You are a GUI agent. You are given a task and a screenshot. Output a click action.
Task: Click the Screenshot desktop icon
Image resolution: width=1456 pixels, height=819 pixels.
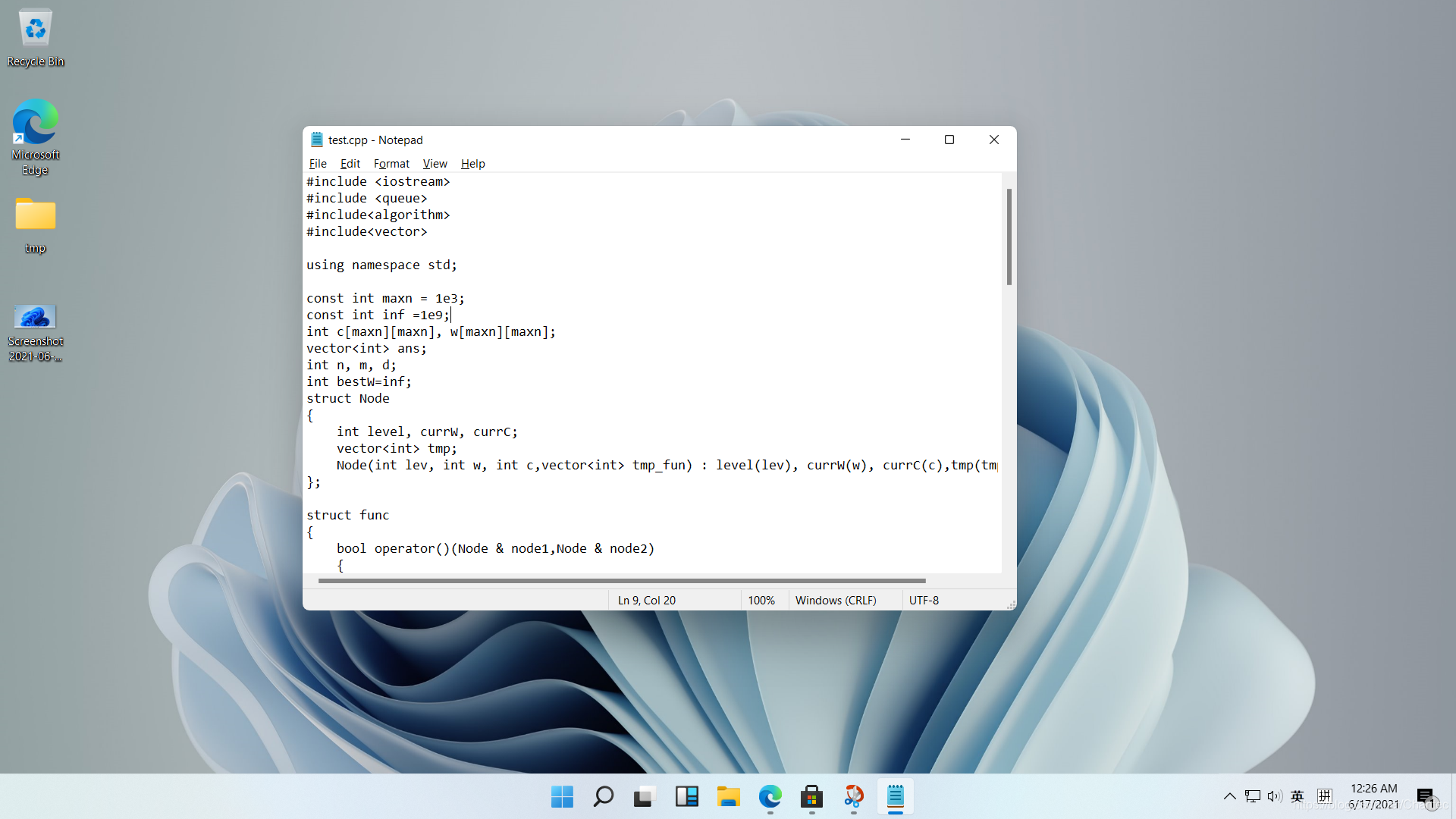[x=35, y=318]
